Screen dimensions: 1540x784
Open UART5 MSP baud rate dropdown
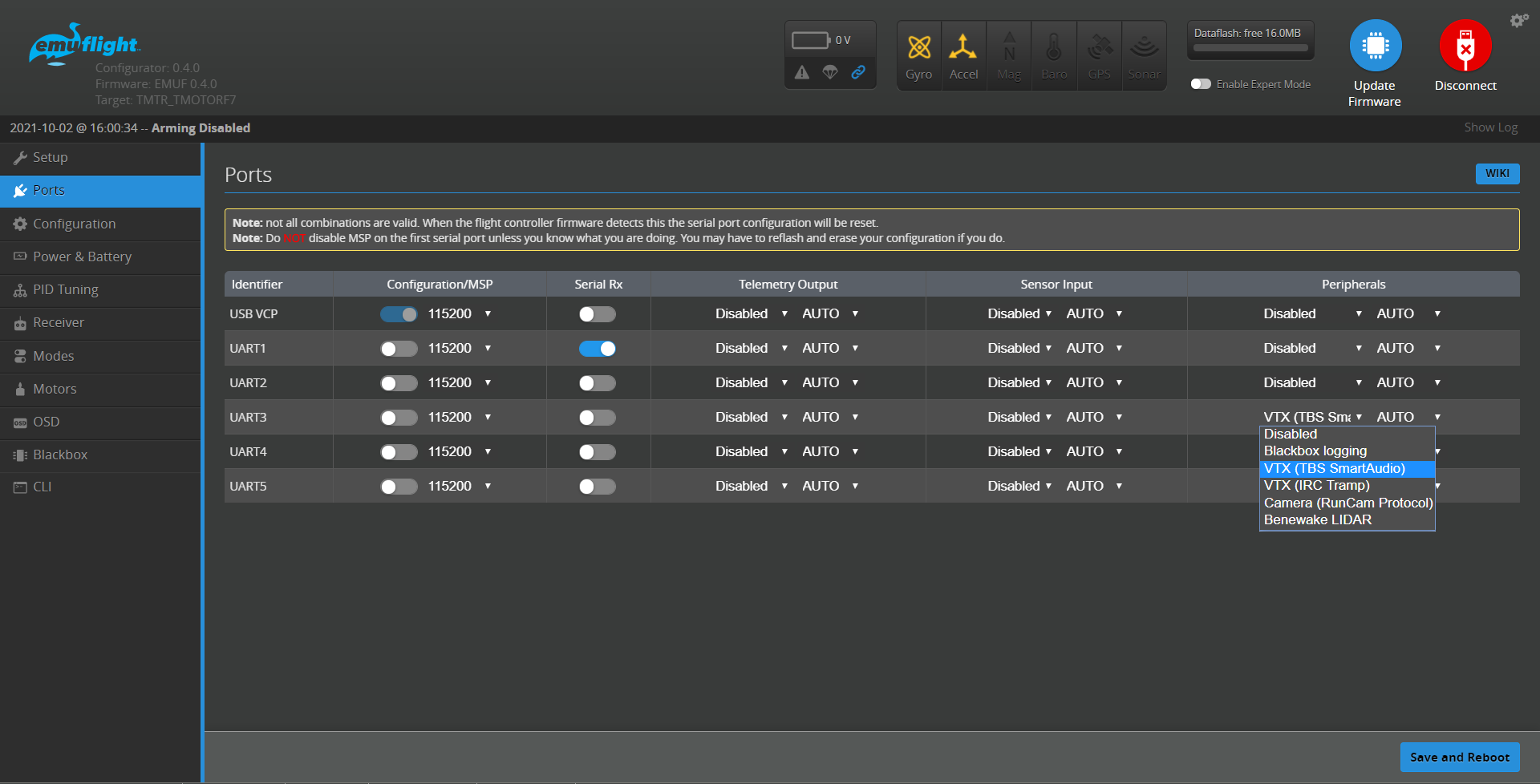pyautogui.click(x=460, y=487)
